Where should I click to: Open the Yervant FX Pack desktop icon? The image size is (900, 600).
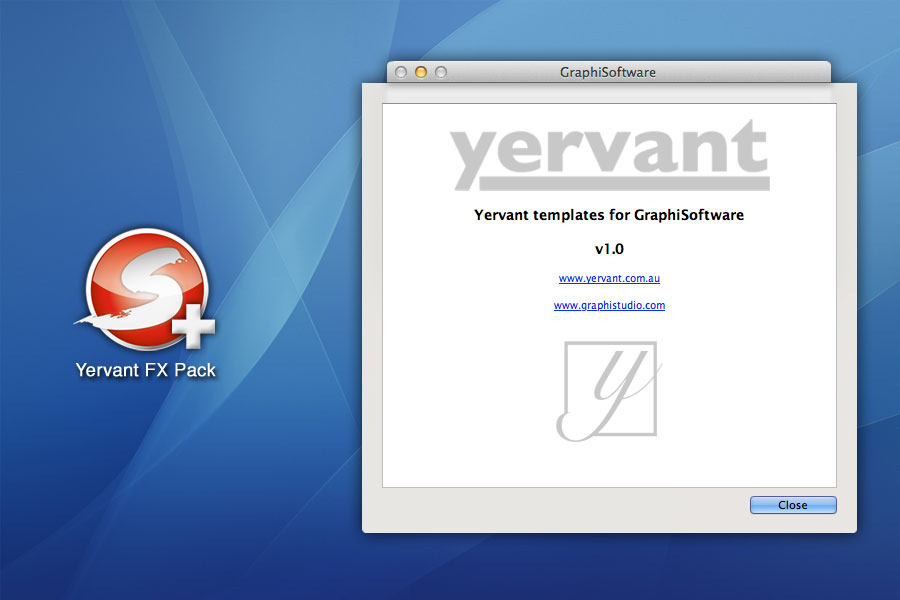(x=146, y=289)
